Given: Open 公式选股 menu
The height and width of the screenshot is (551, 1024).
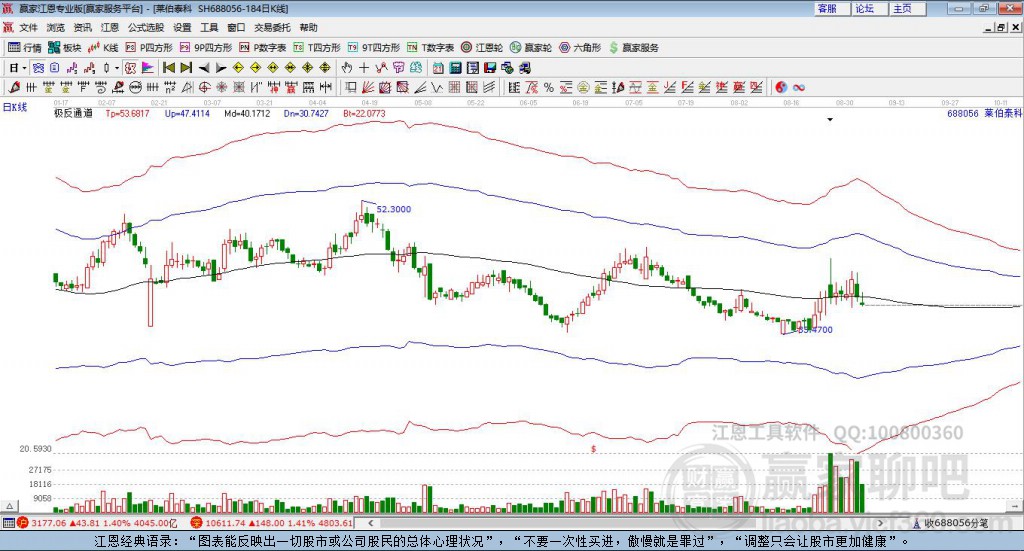Looking at the screenshot, I should tap(146, 27).
